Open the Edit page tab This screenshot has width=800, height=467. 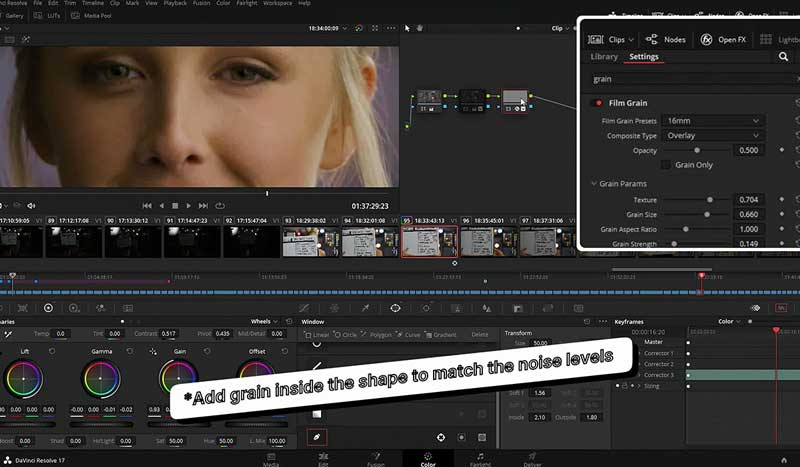click(323, 459)
